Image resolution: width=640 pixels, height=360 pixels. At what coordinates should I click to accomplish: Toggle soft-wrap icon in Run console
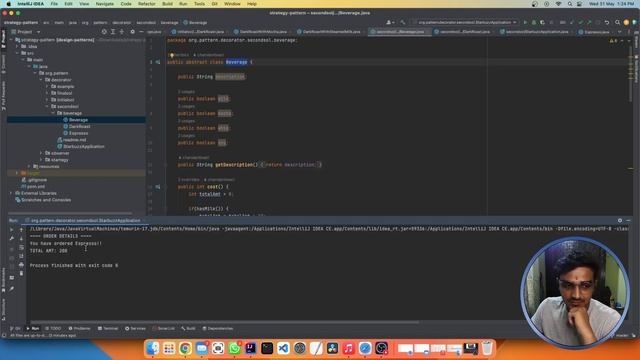coord(21,247)
